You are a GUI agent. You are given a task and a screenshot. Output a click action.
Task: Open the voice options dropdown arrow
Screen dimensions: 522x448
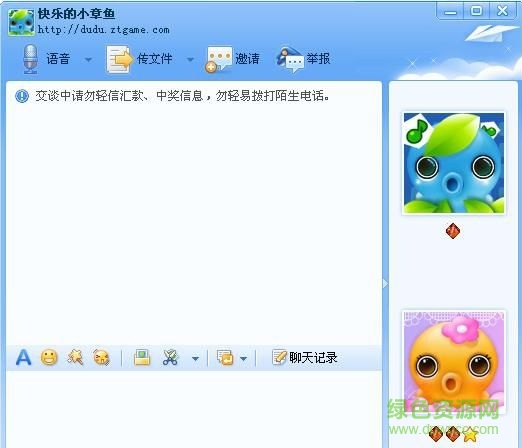88,60
